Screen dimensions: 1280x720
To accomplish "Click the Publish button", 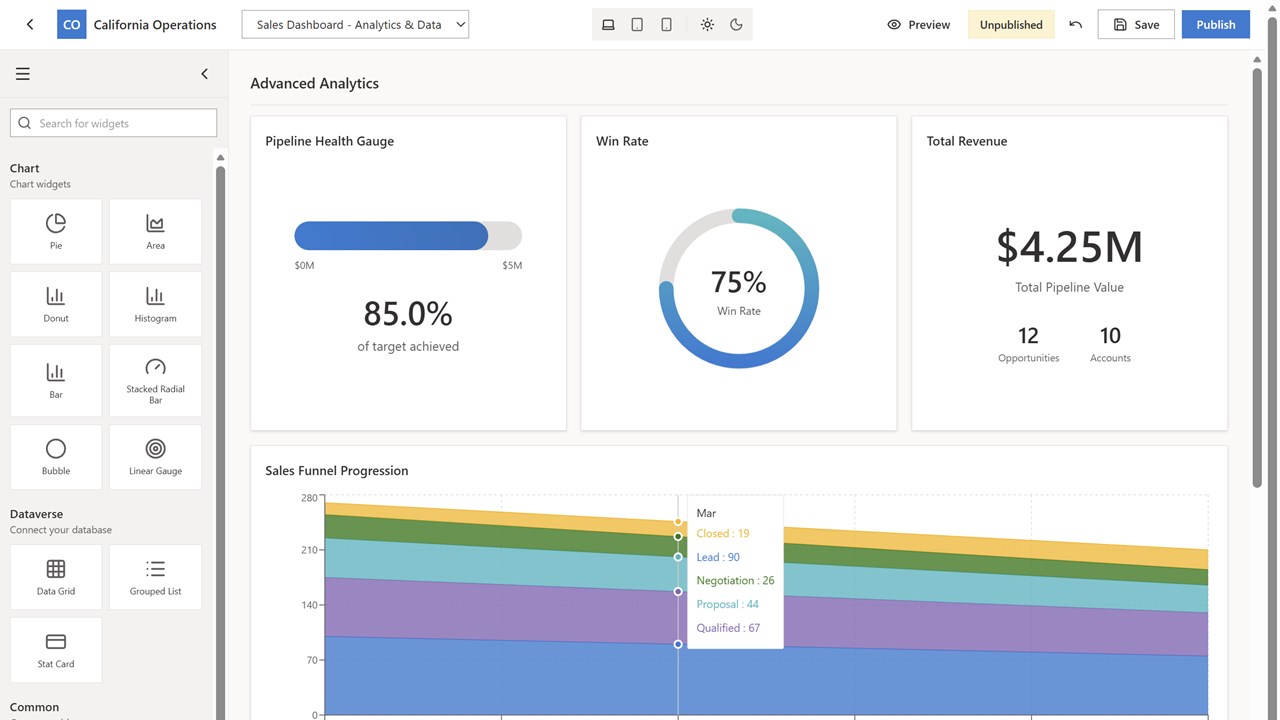I will click(x=1216, y=25).
